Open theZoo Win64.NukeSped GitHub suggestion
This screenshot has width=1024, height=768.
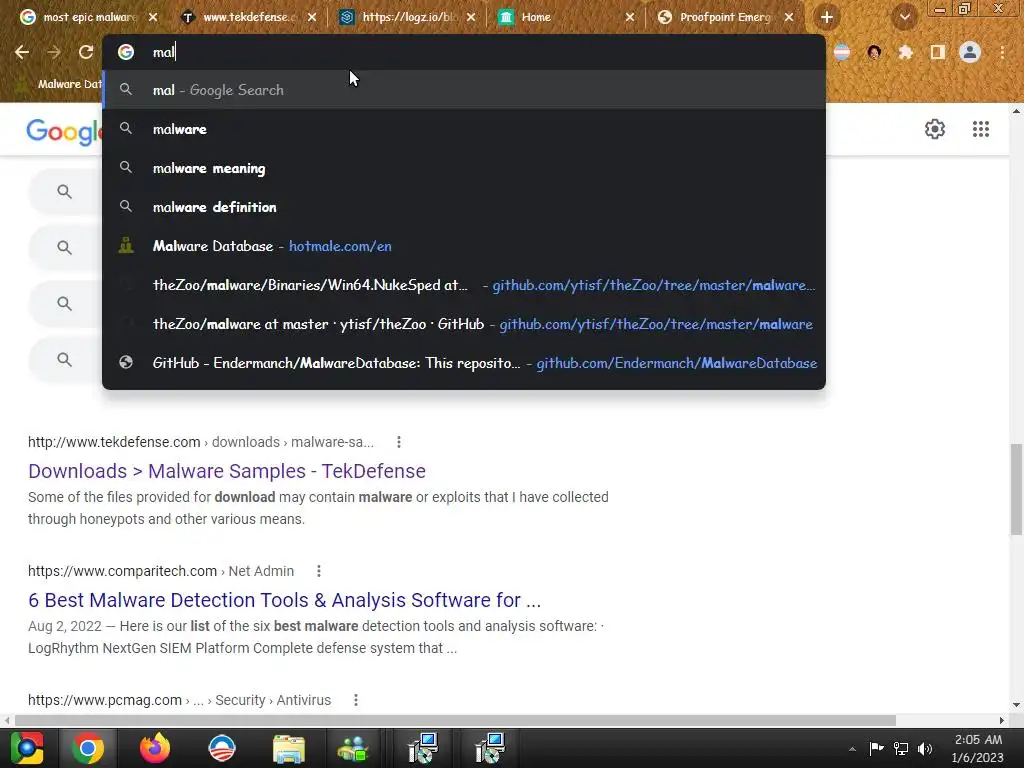[x=464, y=285]
